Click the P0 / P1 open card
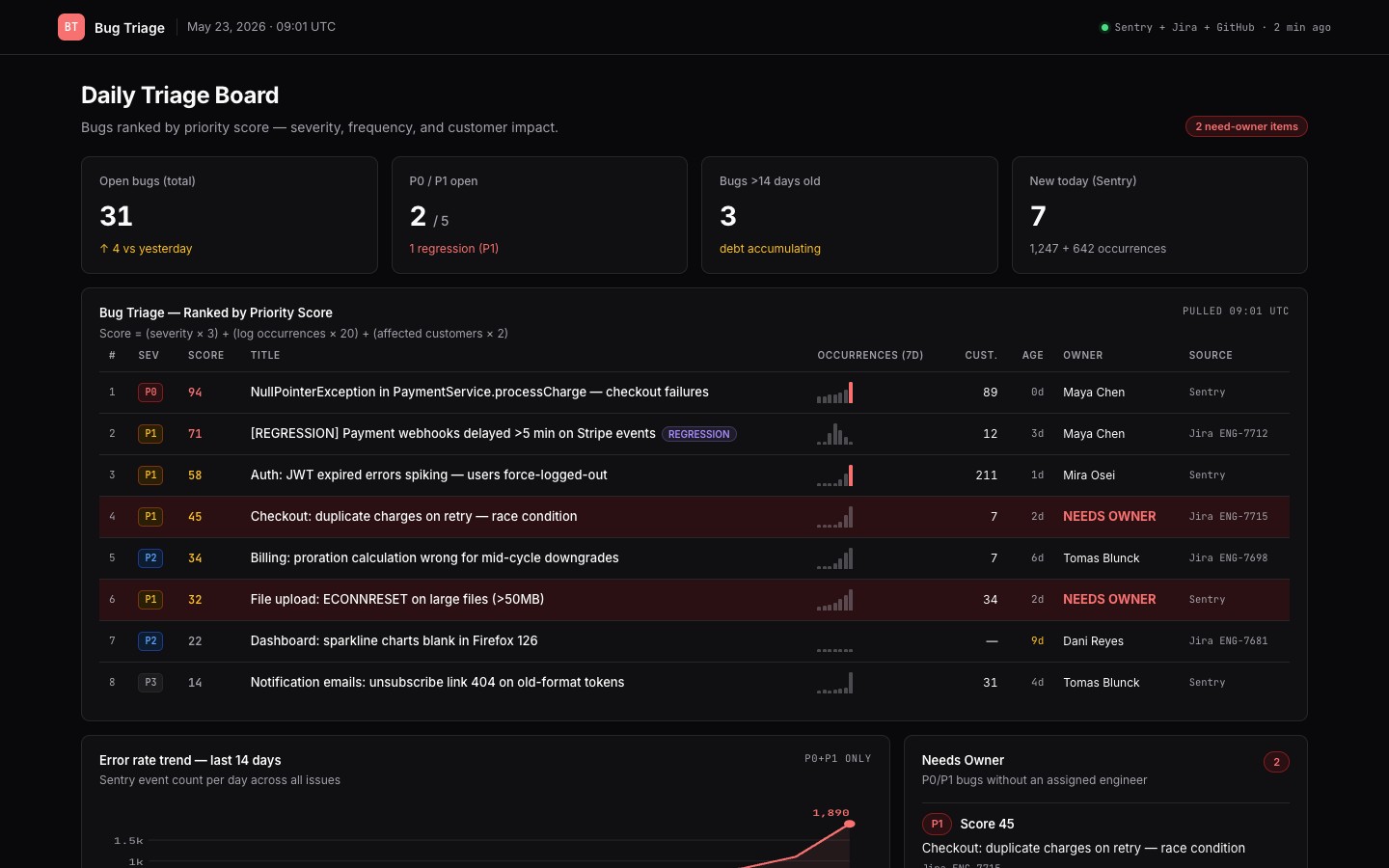Image resolution: width=1389 pixels, height=868 pixels. [x=539, y=215]
